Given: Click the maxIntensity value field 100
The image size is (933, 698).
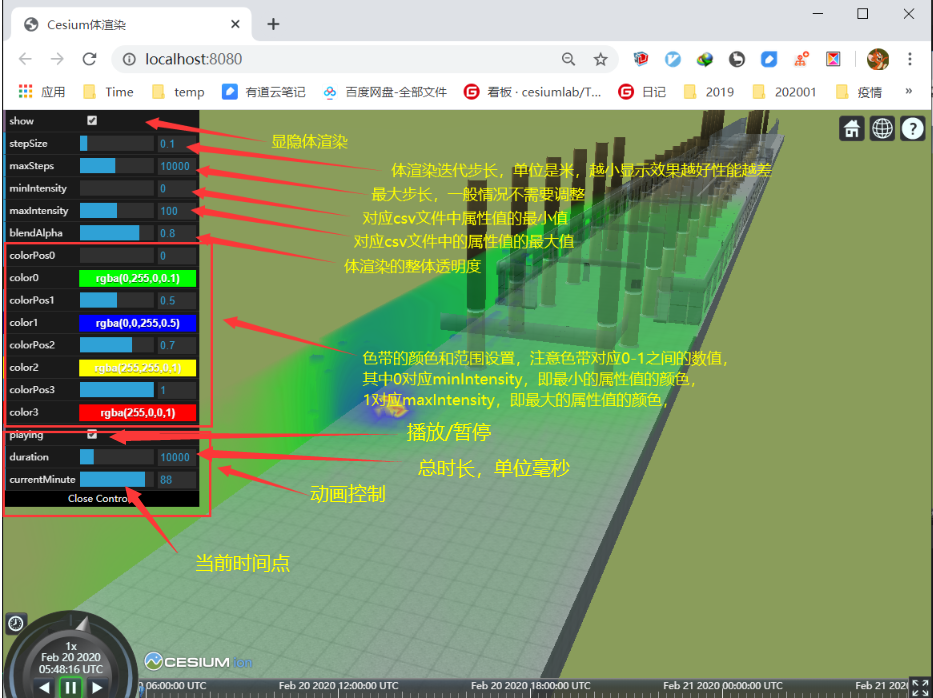Looking at the screenshot, I should (177, 211).
